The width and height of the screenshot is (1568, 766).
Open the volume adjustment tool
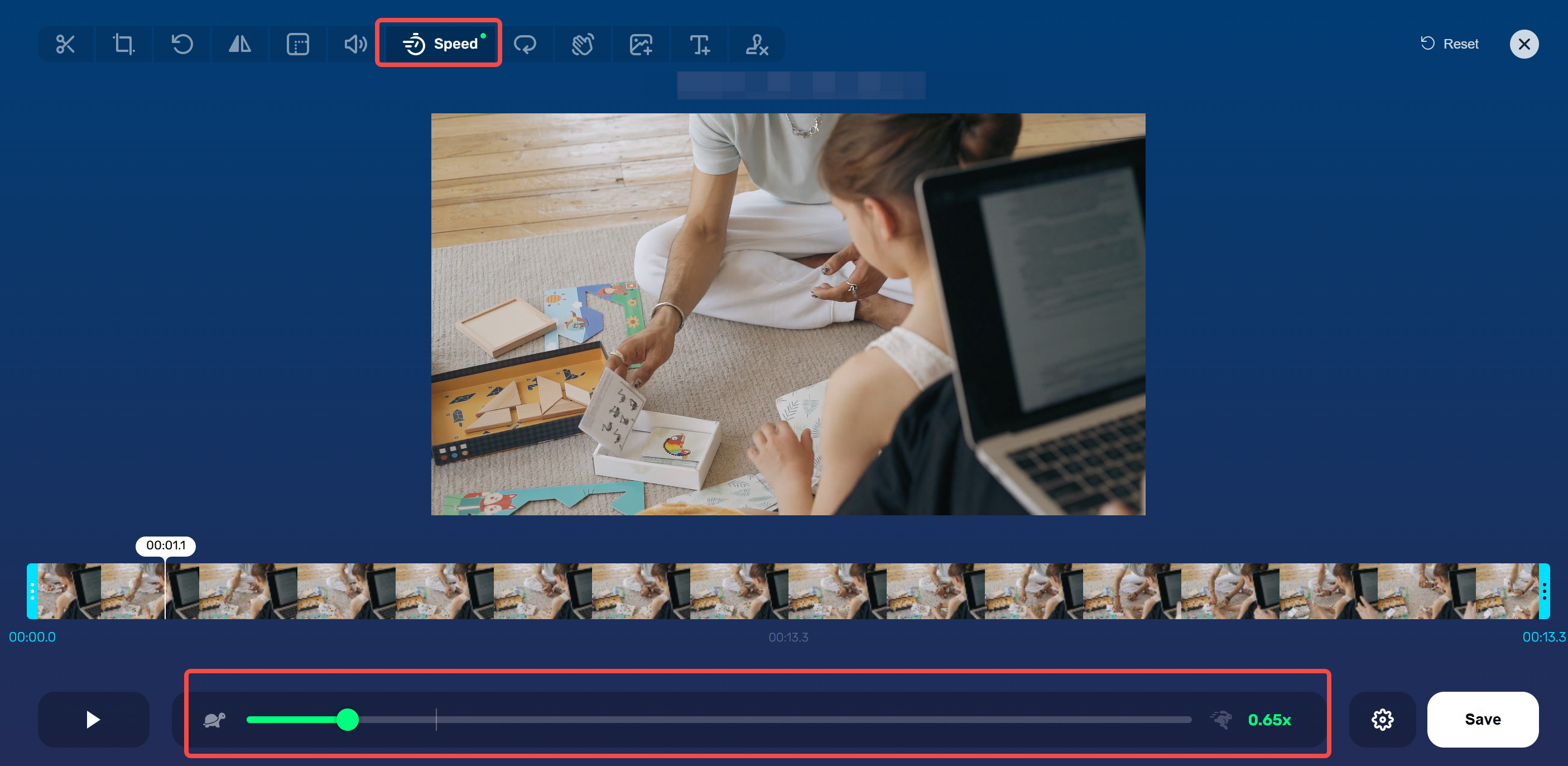pyautogui.click(x=355, y=44)
